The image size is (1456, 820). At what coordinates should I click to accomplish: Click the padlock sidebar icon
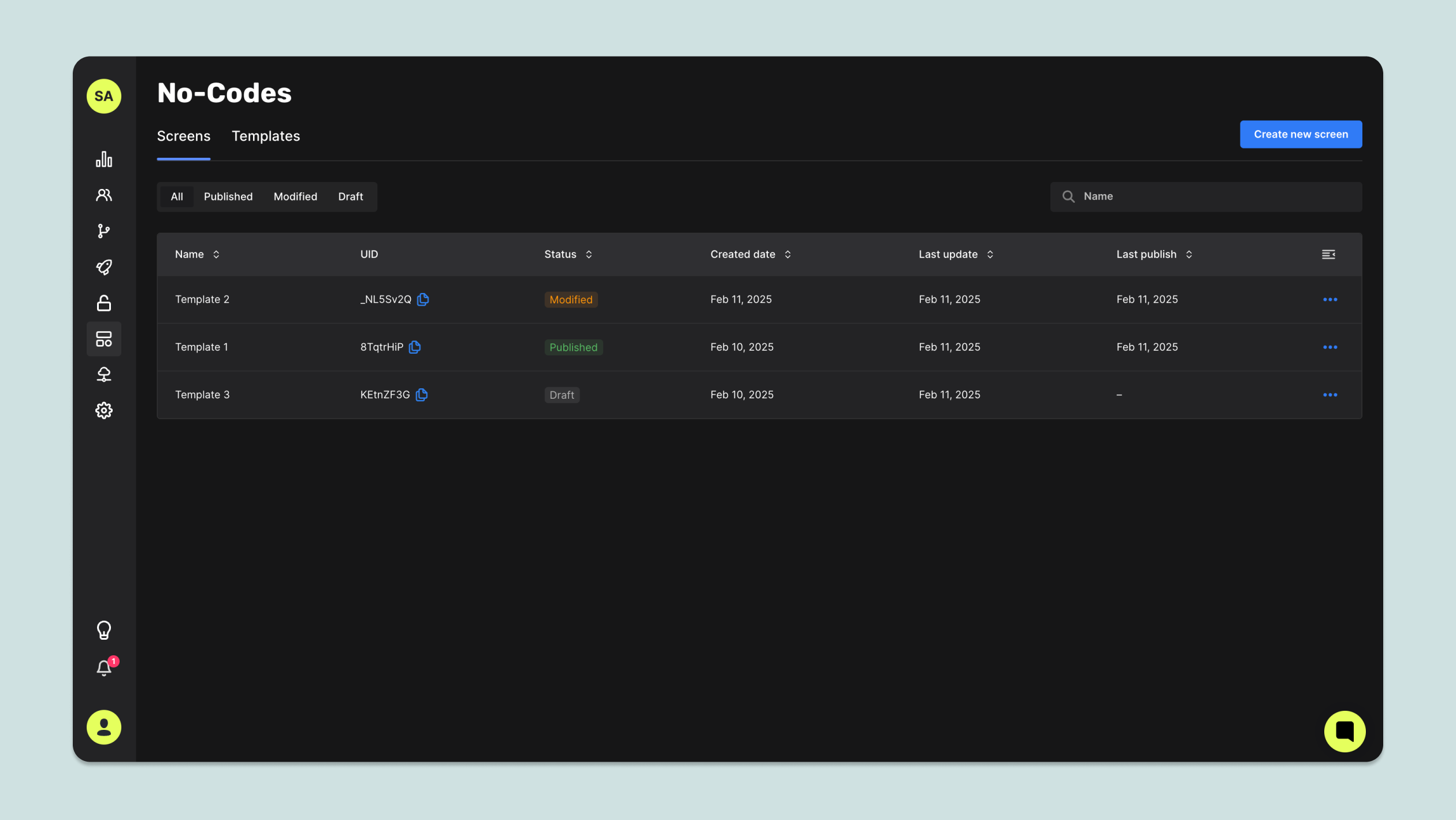point(104,303)
